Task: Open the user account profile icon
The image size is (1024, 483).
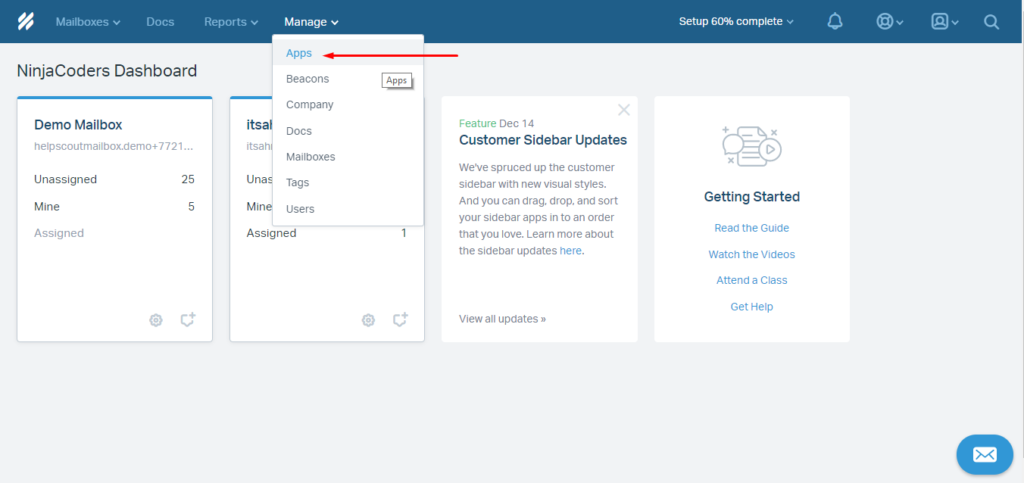Action: pos(944,22)
